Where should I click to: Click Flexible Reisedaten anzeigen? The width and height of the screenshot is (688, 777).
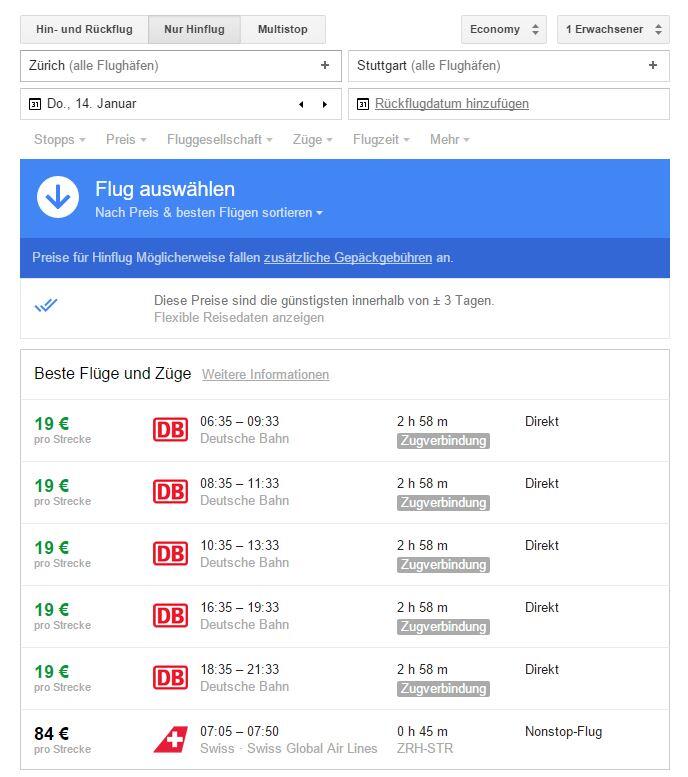(x=239, y=318)
